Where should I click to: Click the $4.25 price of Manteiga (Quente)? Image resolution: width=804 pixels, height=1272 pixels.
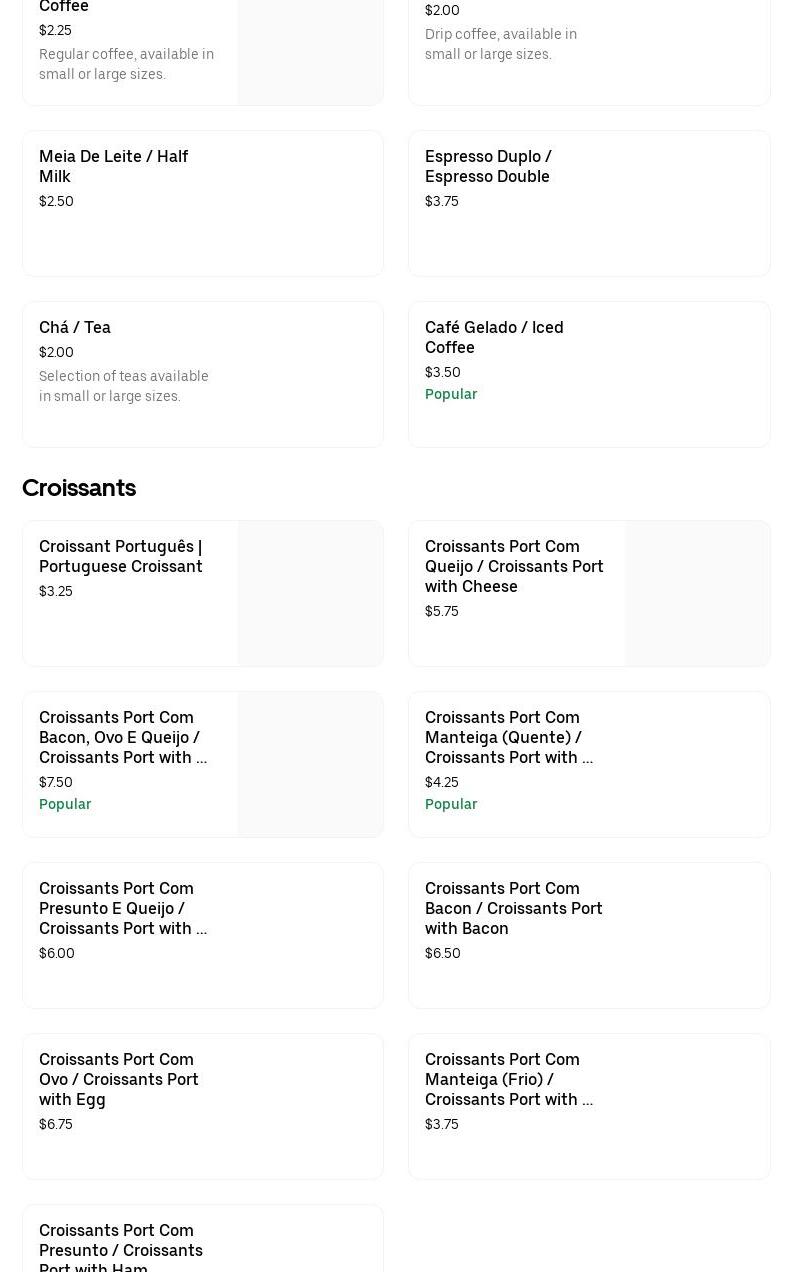[442, 782]
